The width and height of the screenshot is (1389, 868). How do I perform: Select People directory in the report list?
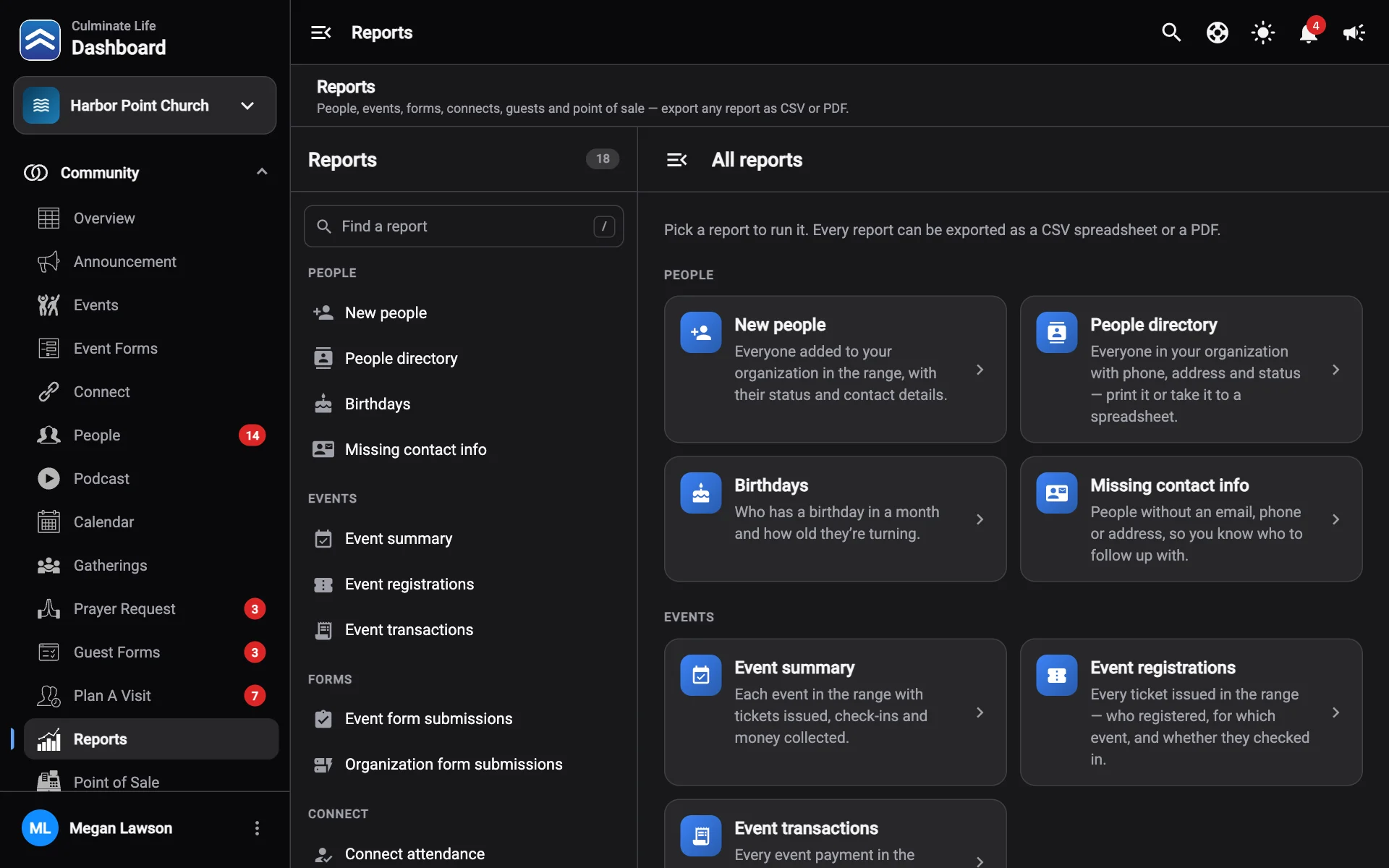464,359
